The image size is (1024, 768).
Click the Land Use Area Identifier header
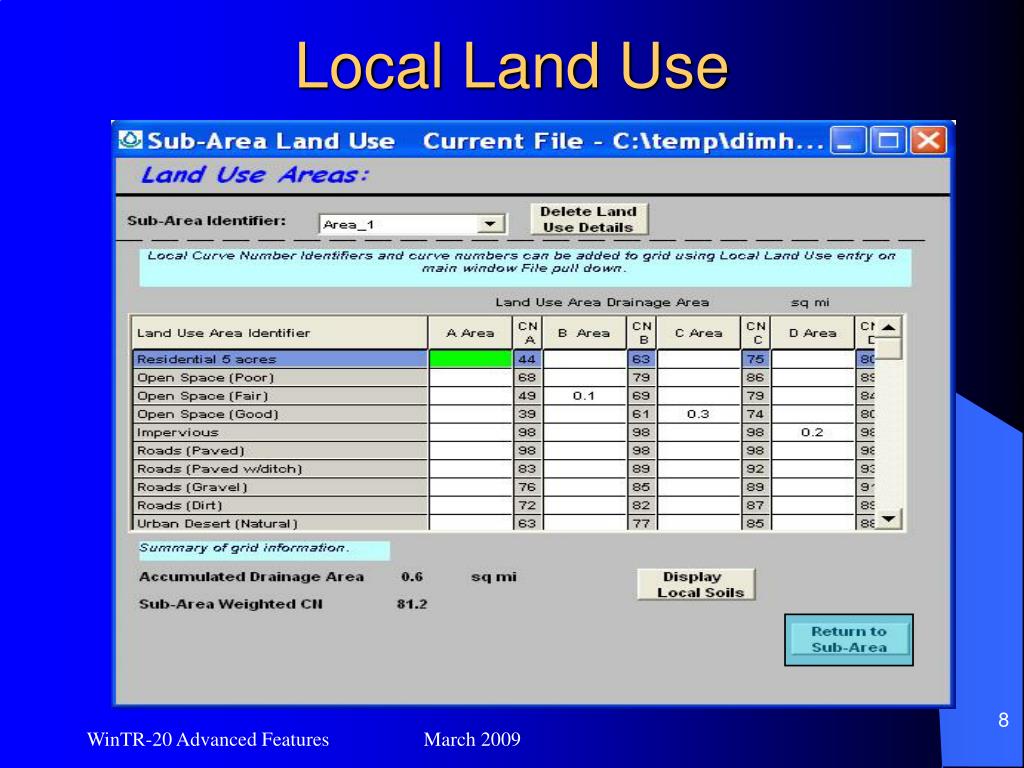(x=280, y=333)
